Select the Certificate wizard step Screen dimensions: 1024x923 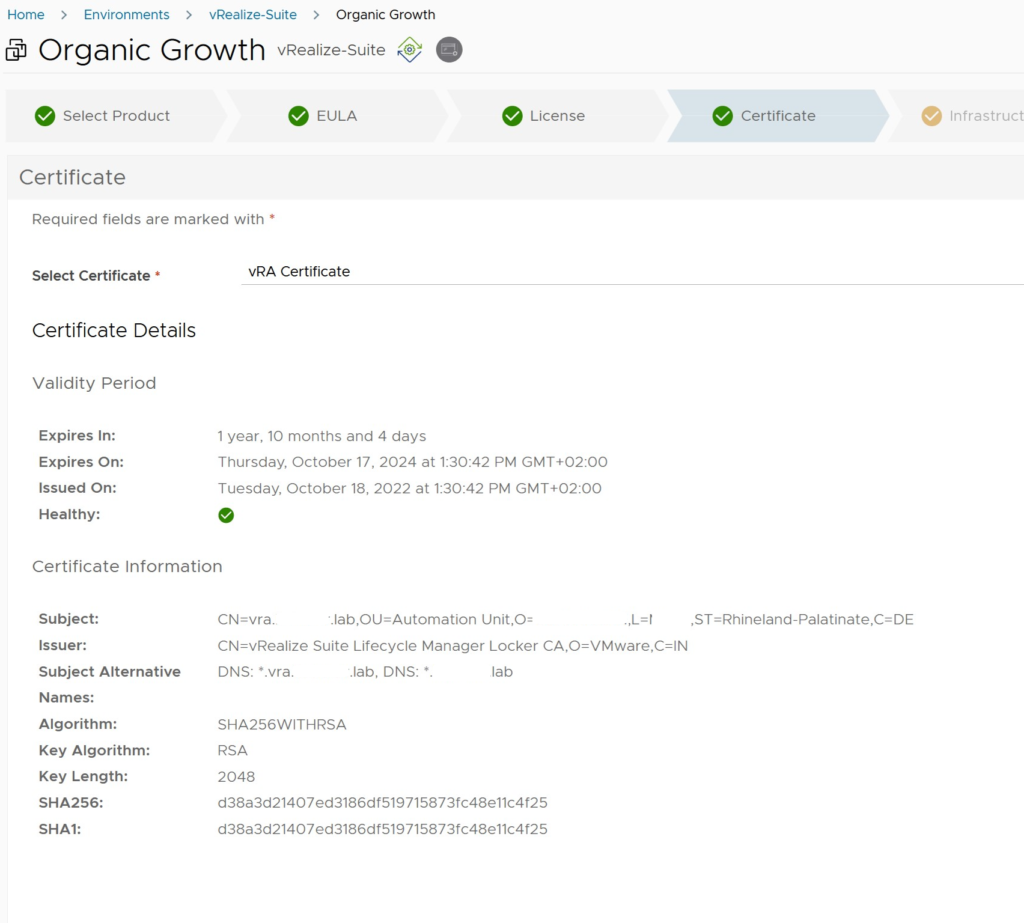click(777, 116)
